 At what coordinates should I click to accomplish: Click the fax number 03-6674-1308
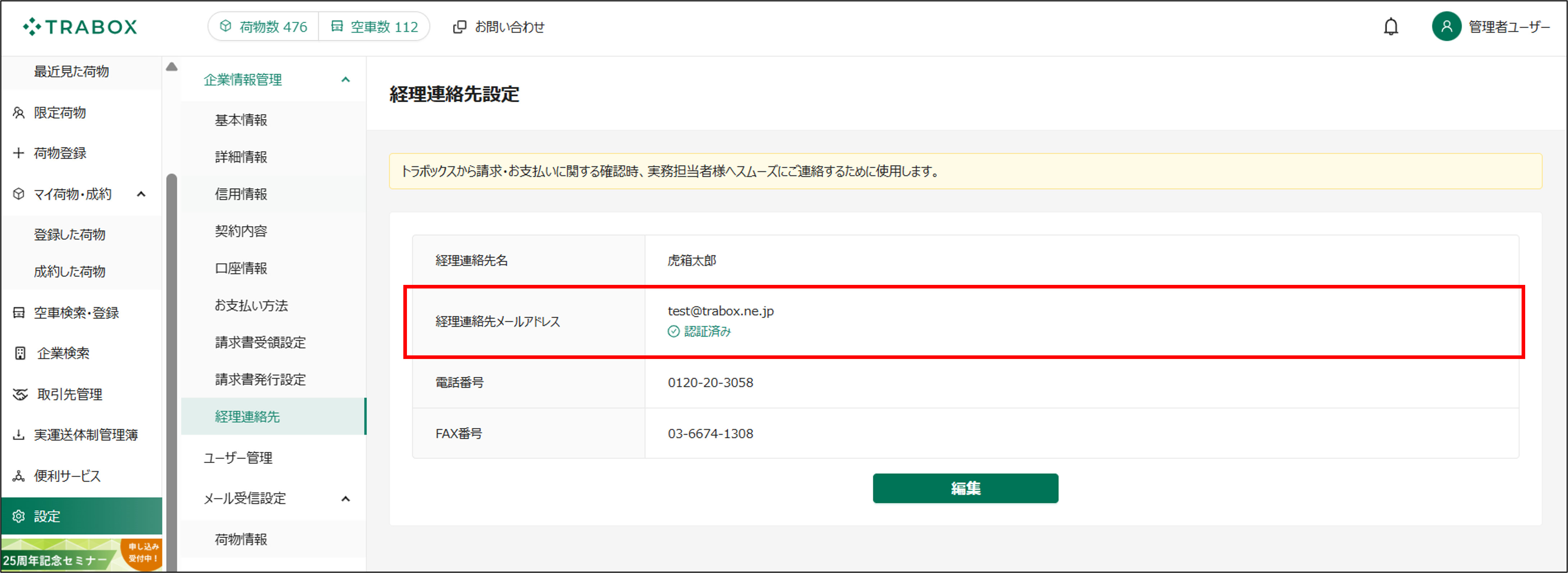pos(710,434)
